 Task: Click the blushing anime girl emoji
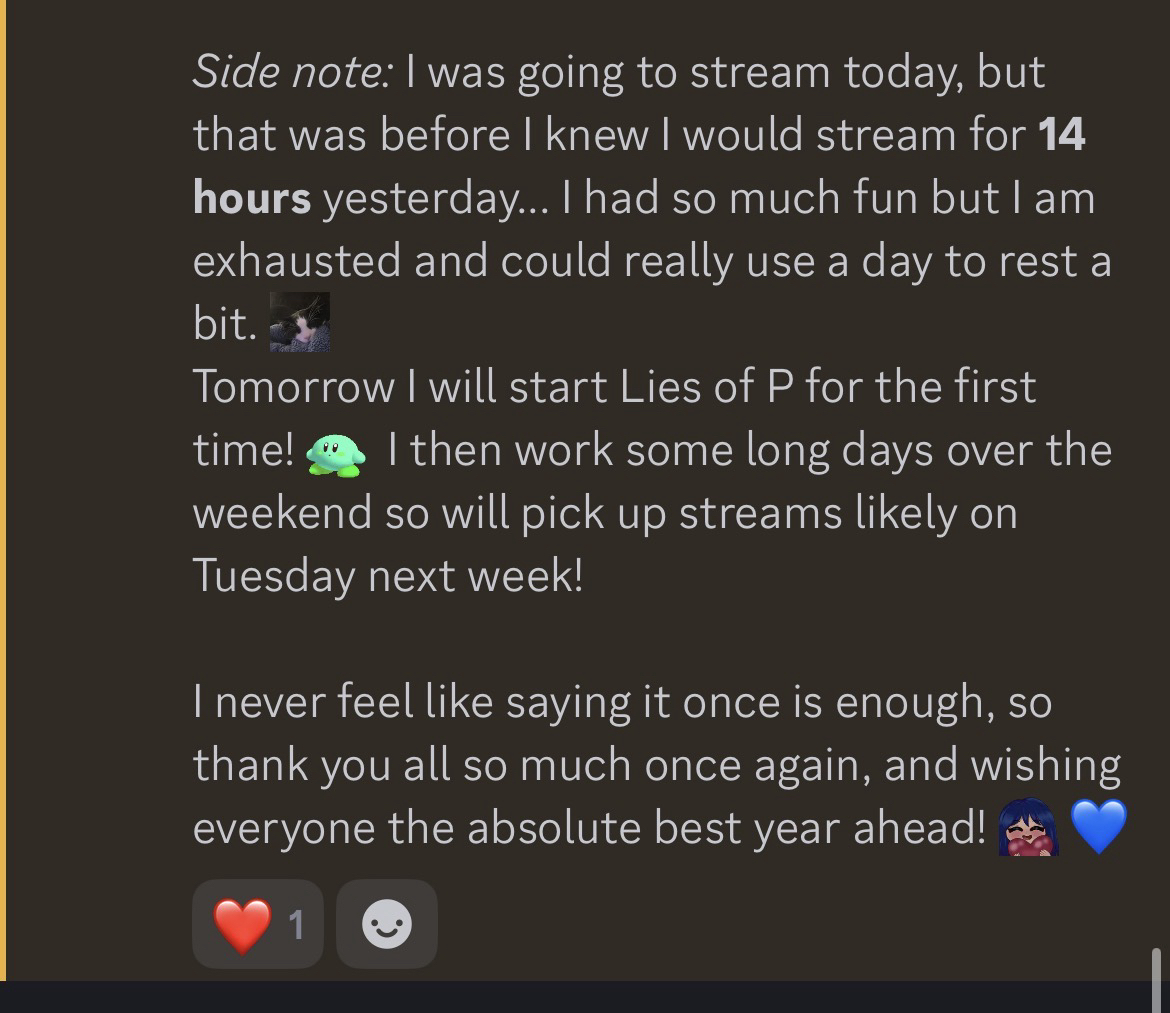[x=1027, y=828]
